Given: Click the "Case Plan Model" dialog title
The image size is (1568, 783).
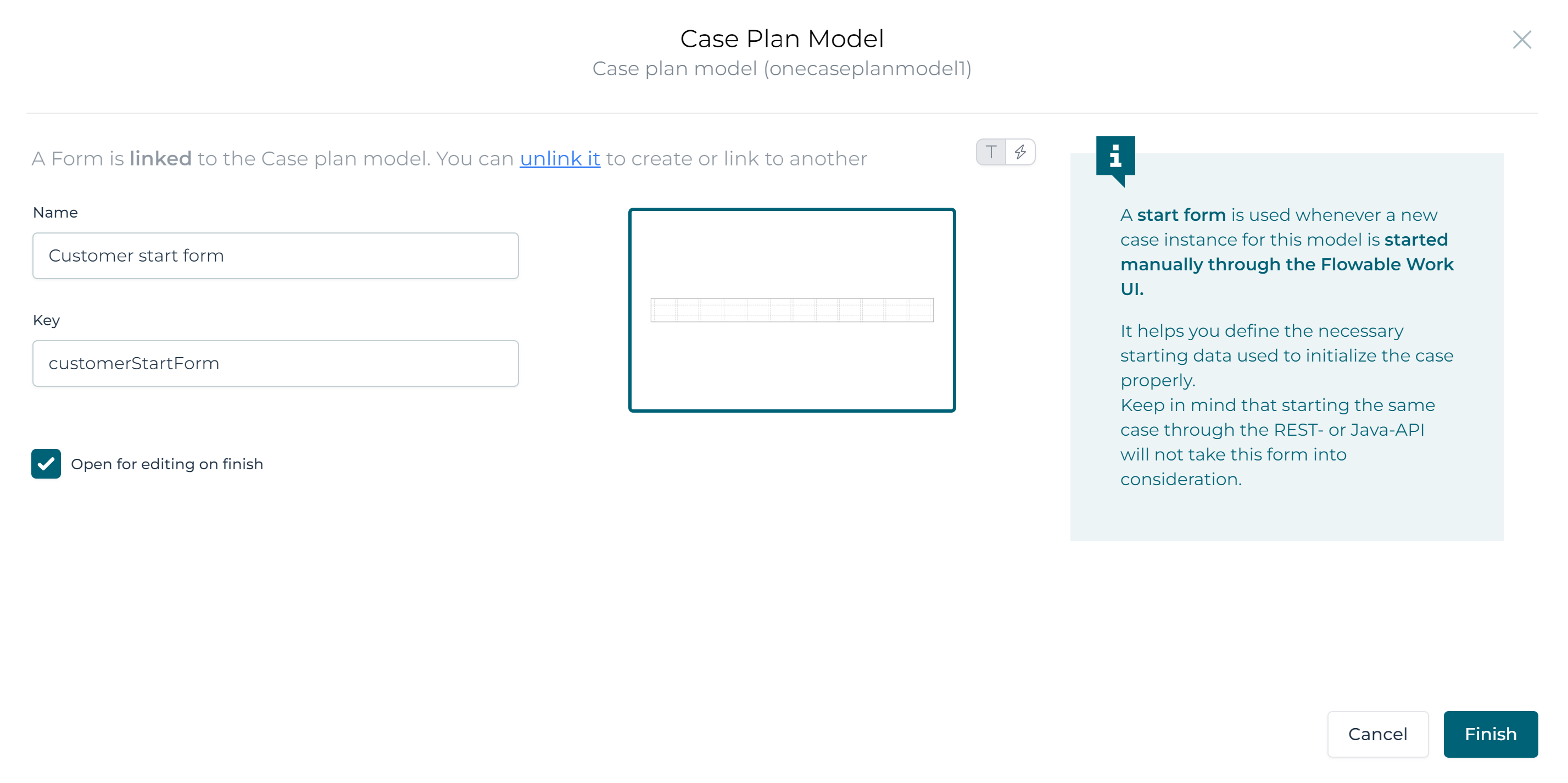Looking at the screenshot, I should click(782, 39).
